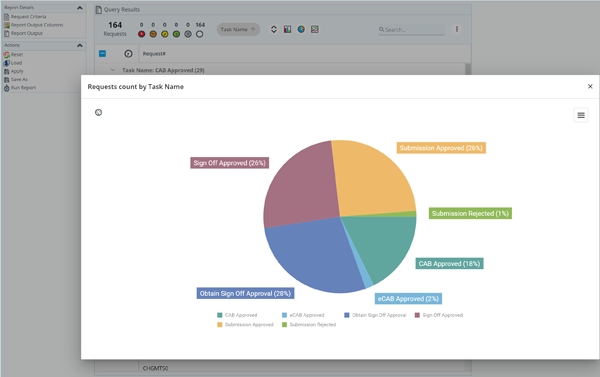This screenshot has height=377, width=600.
Task: Click the Submission Approved (26%) label
Action: click(441, 148)
